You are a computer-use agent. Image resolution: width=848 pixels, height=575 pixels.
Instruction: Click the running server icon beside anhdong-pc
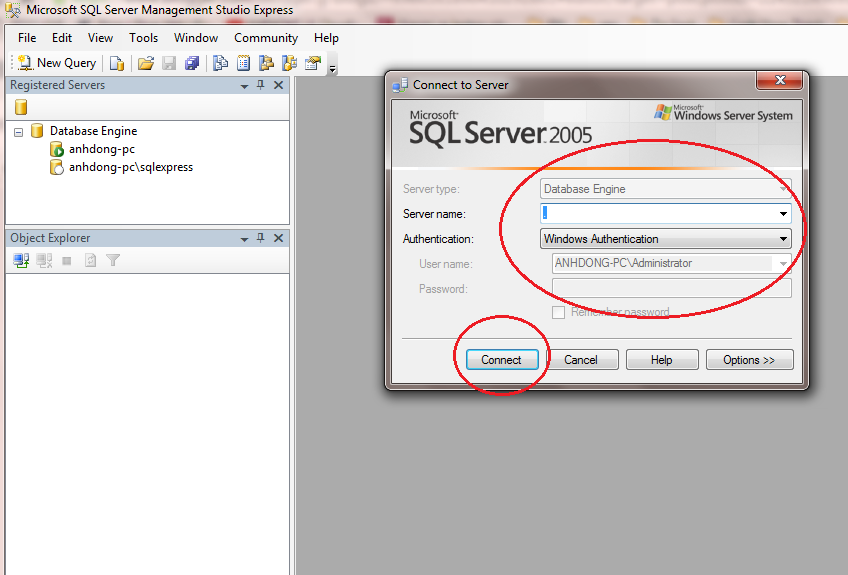click(x=56, y=149)
